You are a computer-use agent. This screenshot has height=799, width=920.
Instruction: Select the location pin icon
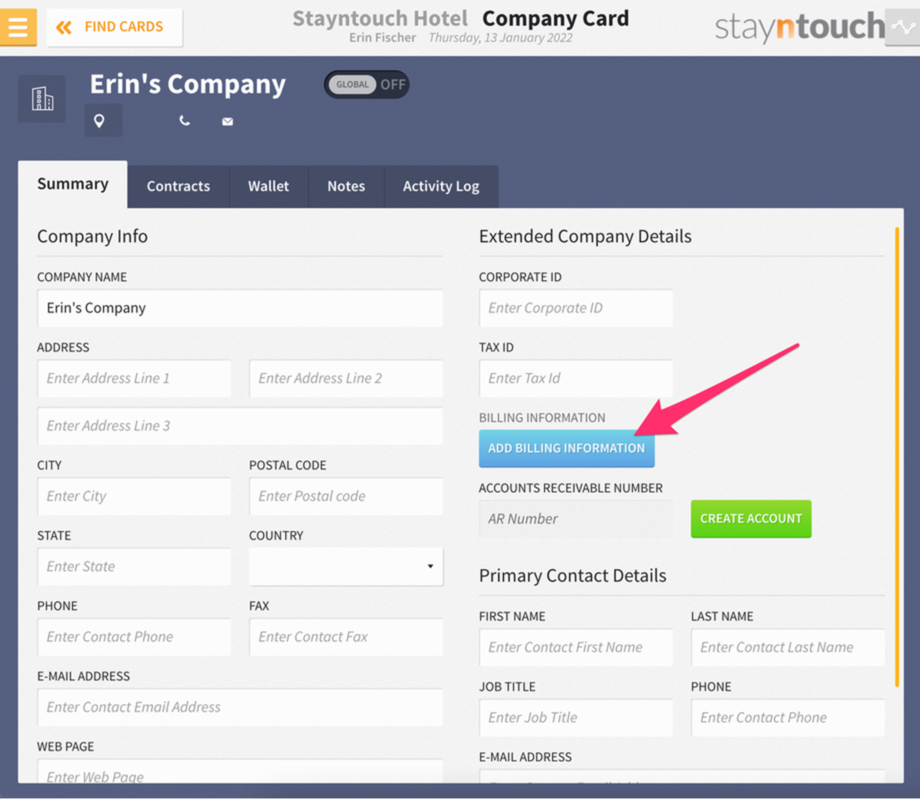(99, 121)
